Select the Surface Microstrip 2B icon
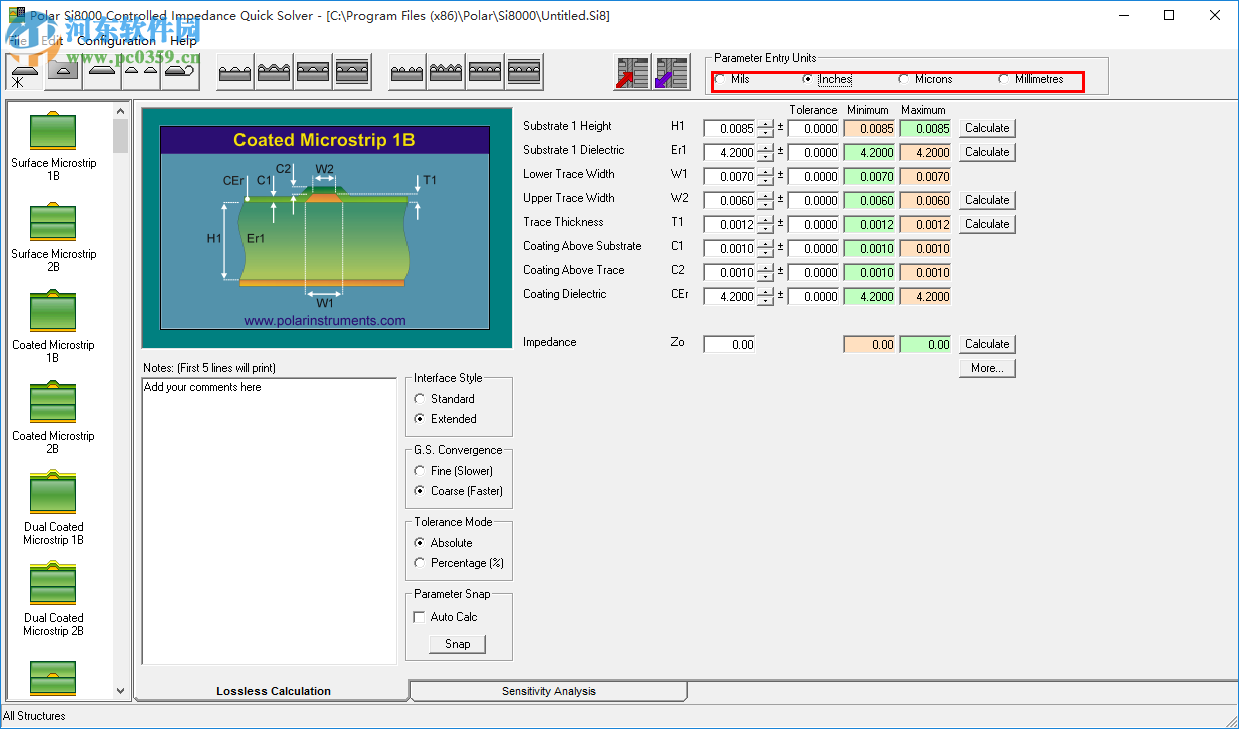Screen dimensions: 1239x729 pos(53,222)
